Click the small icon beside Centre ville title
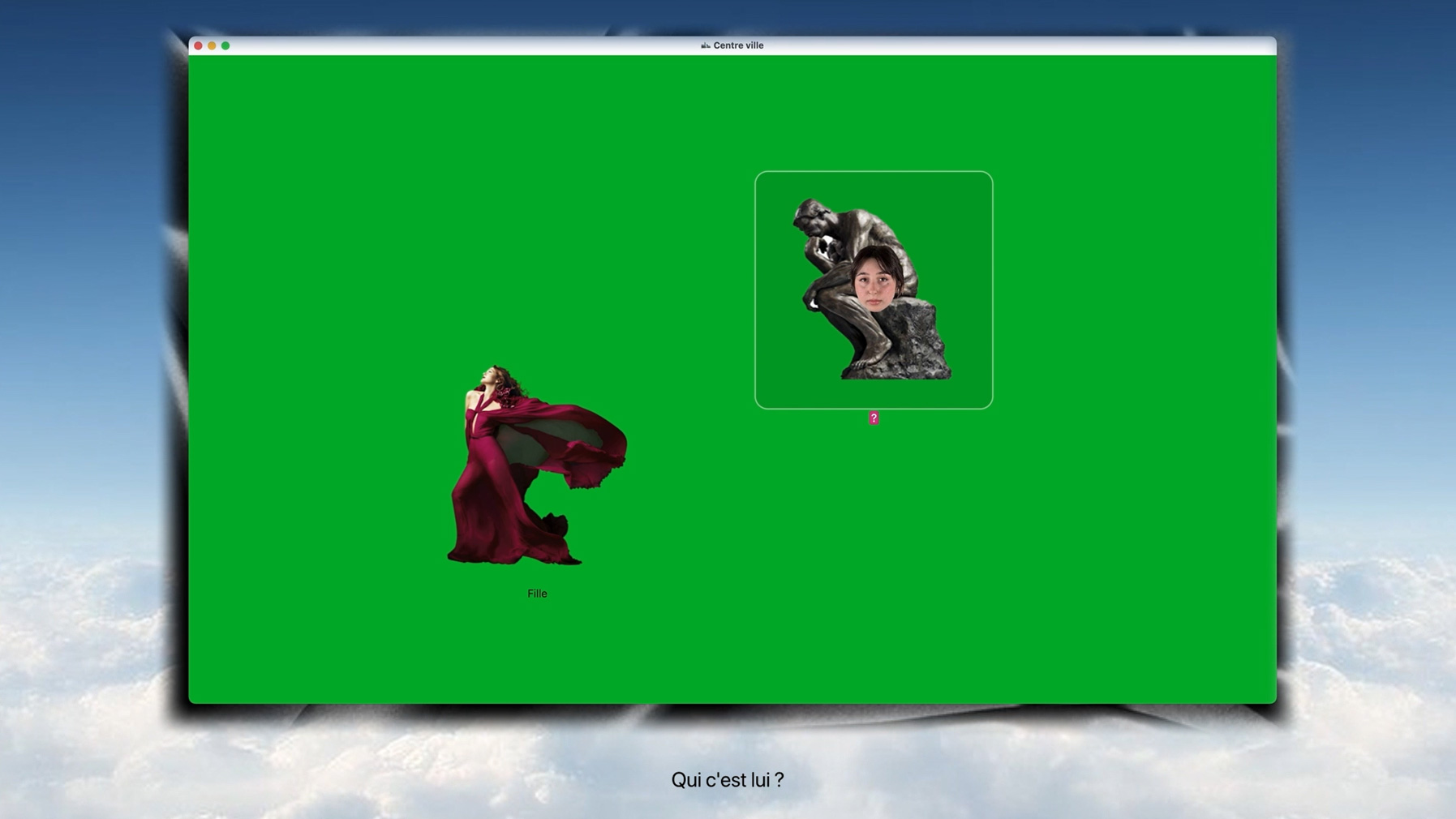This screenshot has height=819, width=1456. 706,45
